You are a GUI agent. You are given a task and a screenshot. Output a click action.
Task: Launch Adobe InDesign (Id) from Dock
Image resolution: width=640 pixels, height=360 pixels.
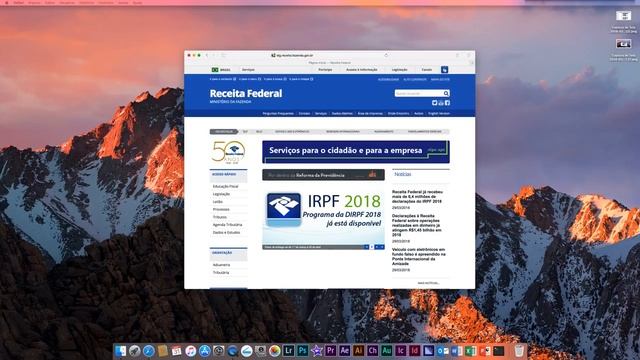click(x=414, y=351)
